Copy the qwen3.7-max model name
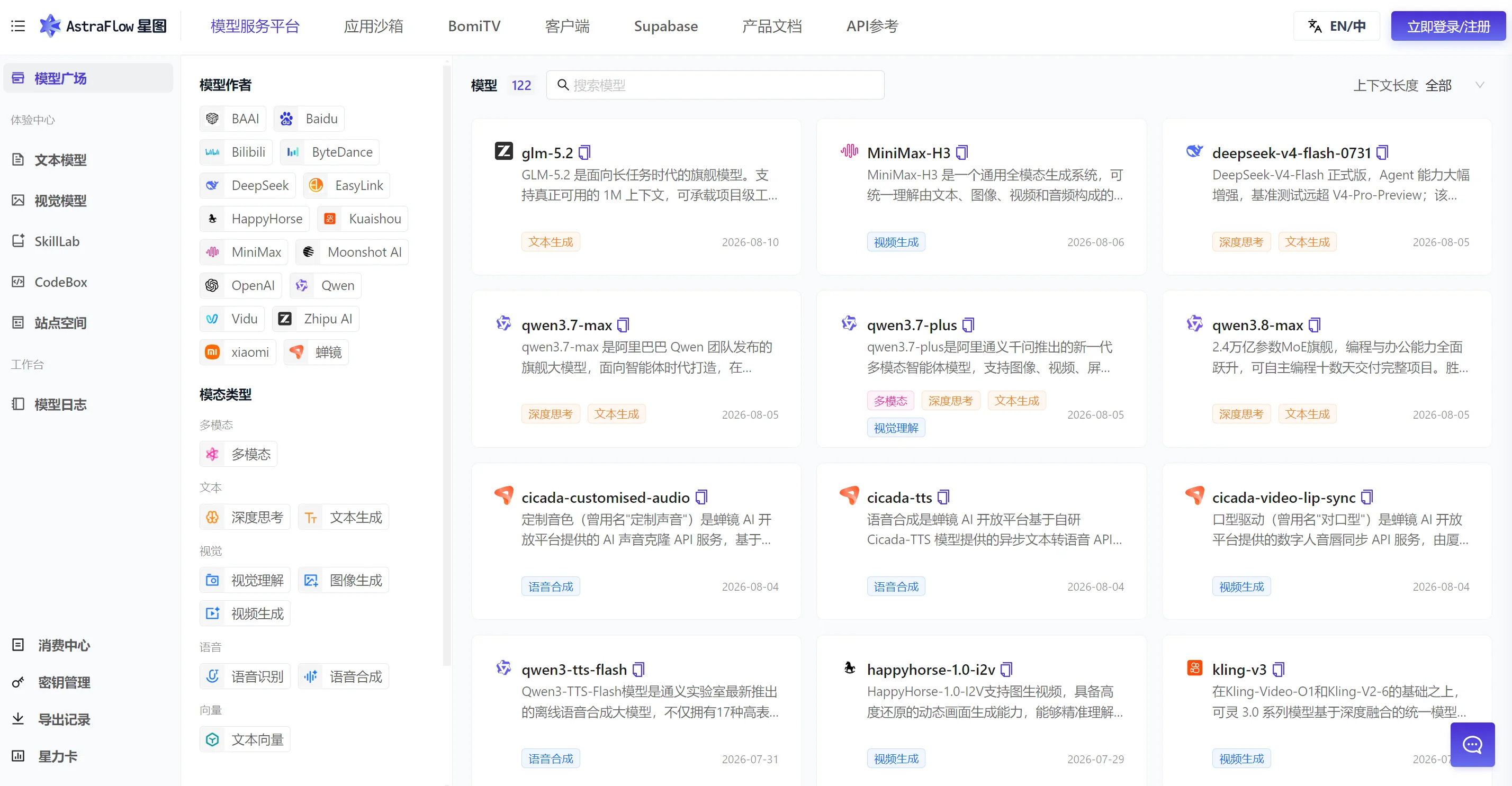Screen dimensions: 1512x786 pos(623,324)
